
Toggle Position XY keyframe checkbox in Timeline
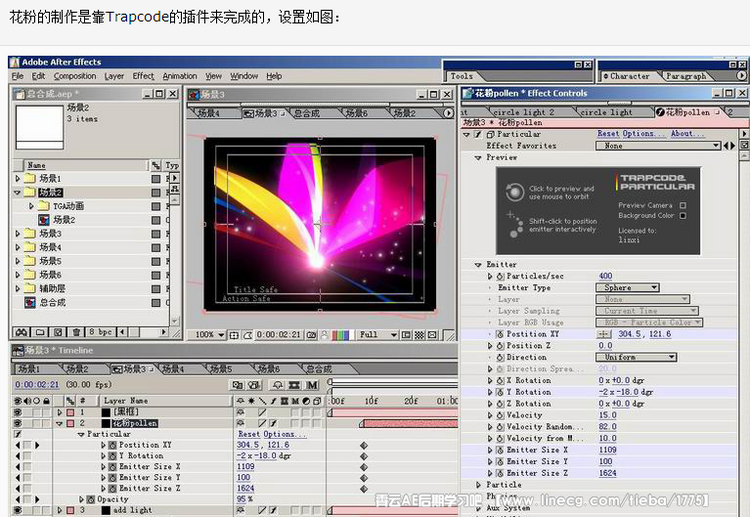pyautogui.click(x=27, y=445)
